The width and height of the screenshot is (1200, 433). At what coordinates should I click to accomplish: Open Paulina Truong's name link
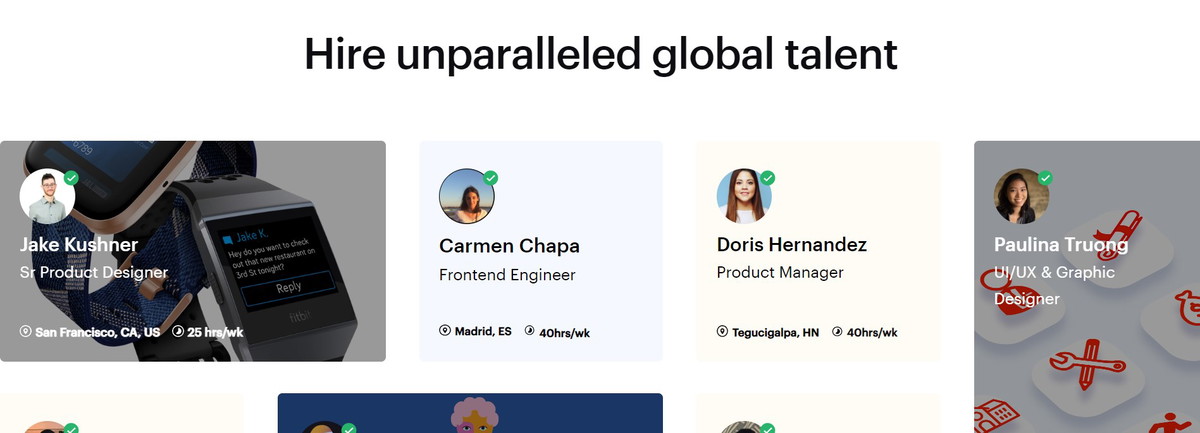coord(1061,245)
